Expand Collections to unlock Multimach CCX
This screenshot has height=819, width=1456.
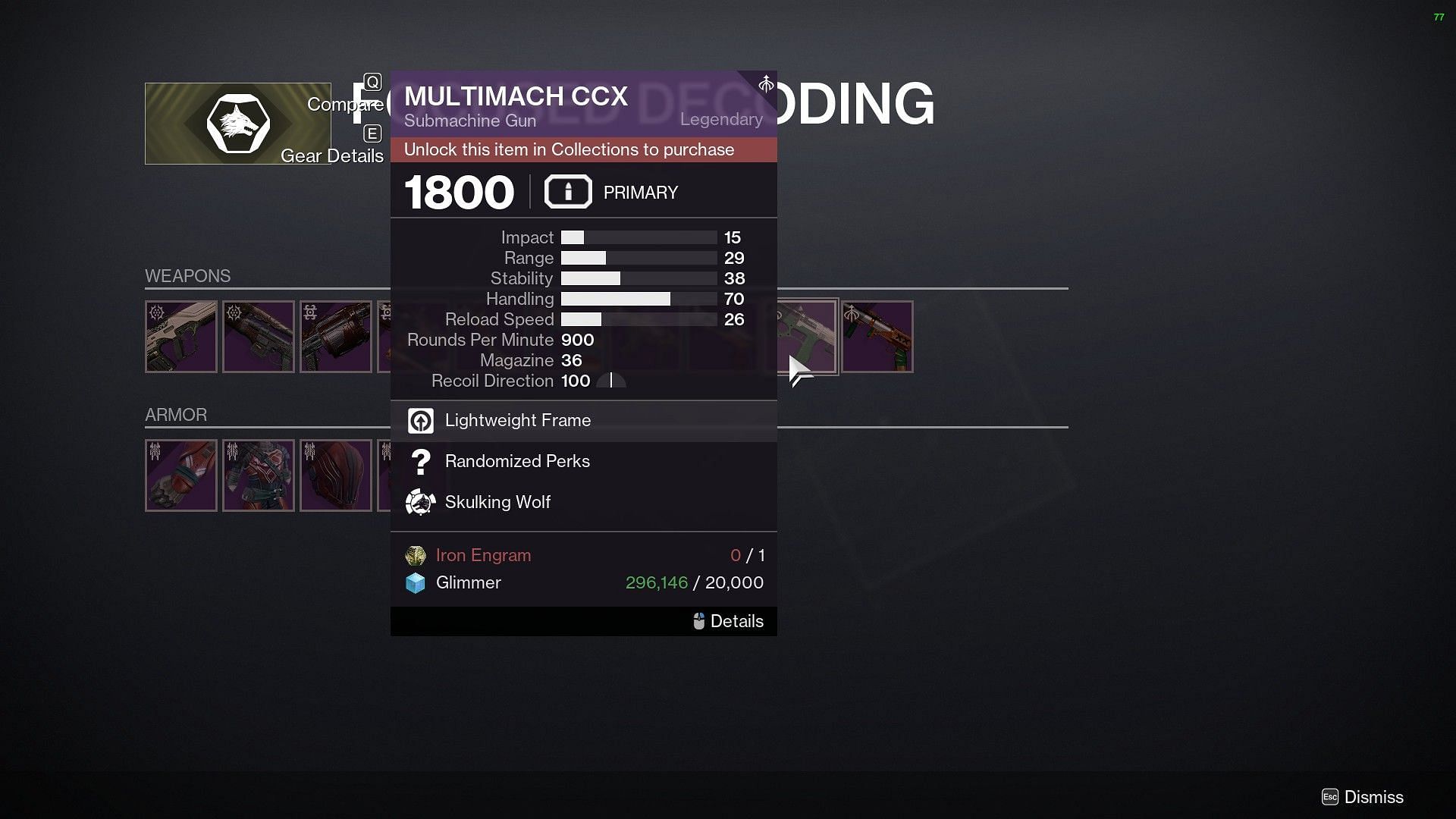point(569,149)
